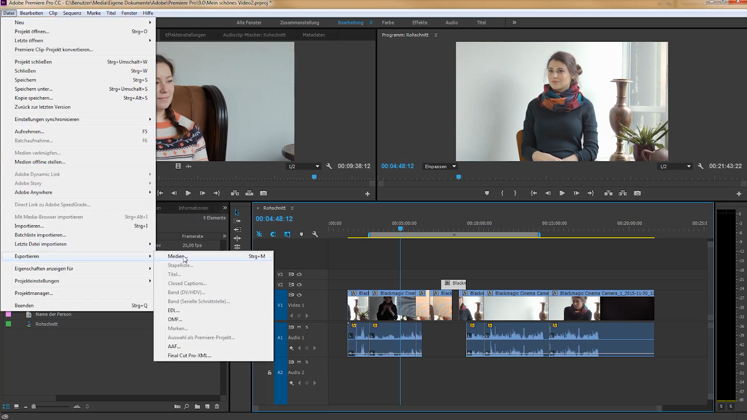Mute audio track A1
The image size is (747, 420).
pyautogui.click(x=299, y=327)
